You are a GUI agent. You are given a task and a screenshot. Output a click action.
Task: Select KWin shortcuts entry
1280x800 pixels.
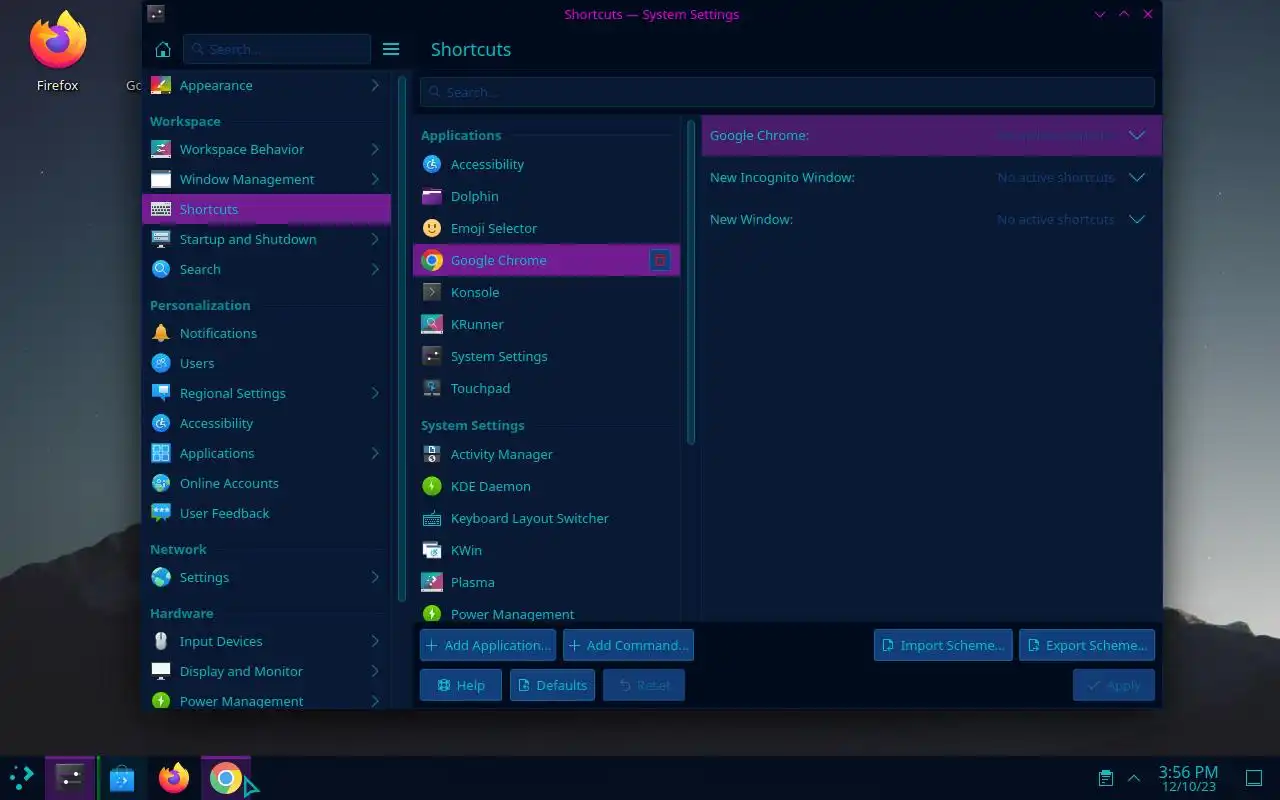click(546, 550)
